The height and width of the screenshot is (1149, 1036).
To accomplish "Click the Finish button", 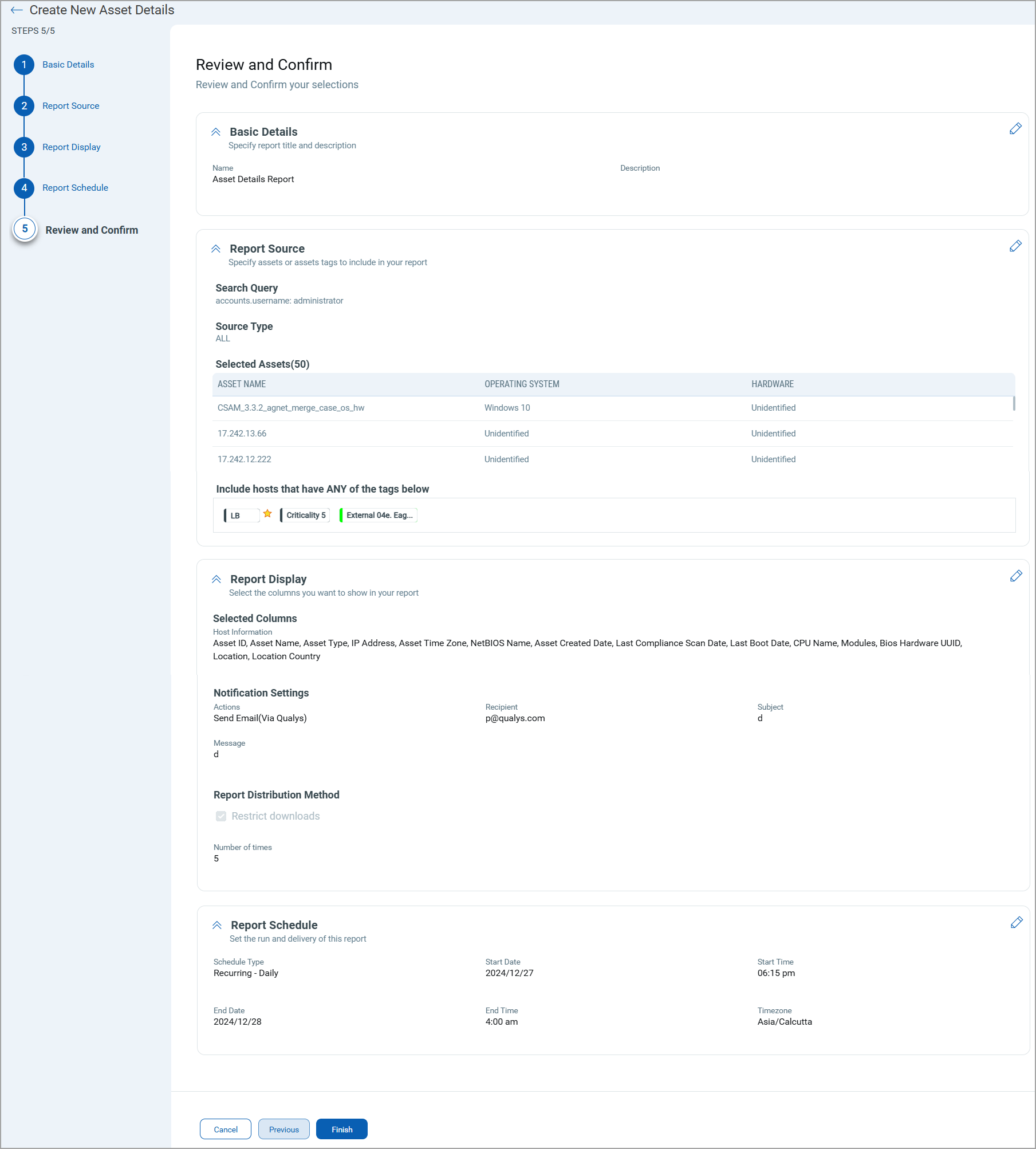I will click(x=342, y=1130).
